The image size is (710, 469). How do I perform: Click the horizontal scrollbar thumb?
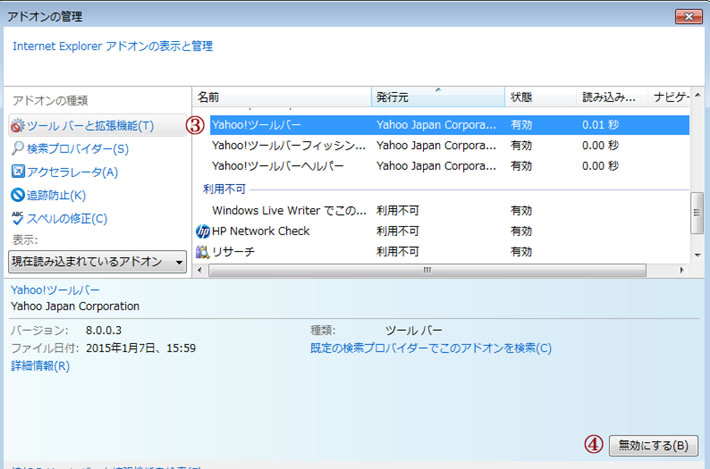427,270
